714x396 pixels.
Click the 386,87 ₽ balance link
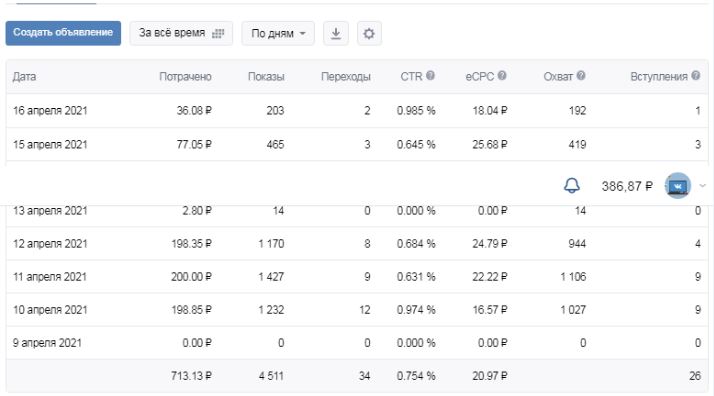click(627, 186)
